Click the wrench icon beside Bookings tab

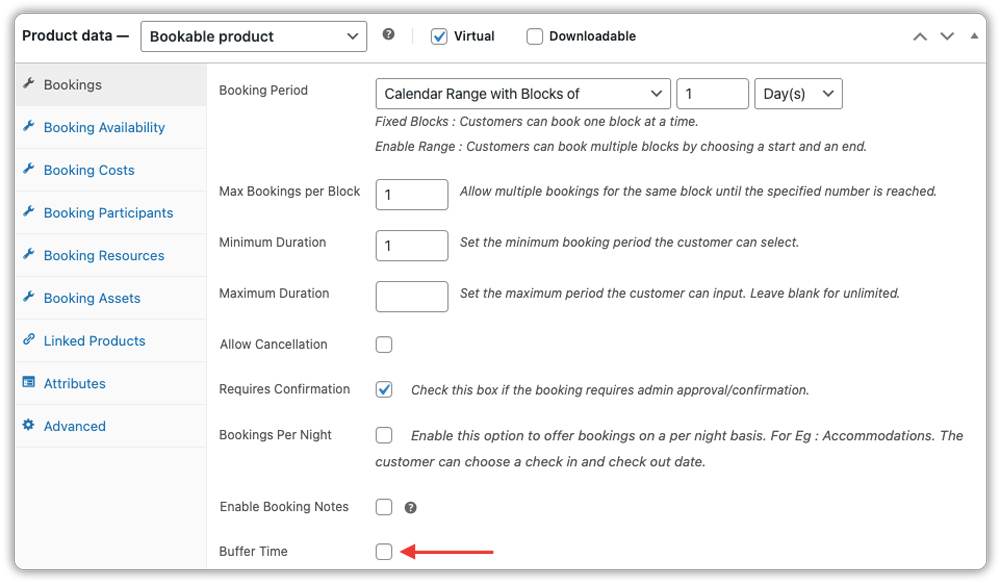(30, 85)
